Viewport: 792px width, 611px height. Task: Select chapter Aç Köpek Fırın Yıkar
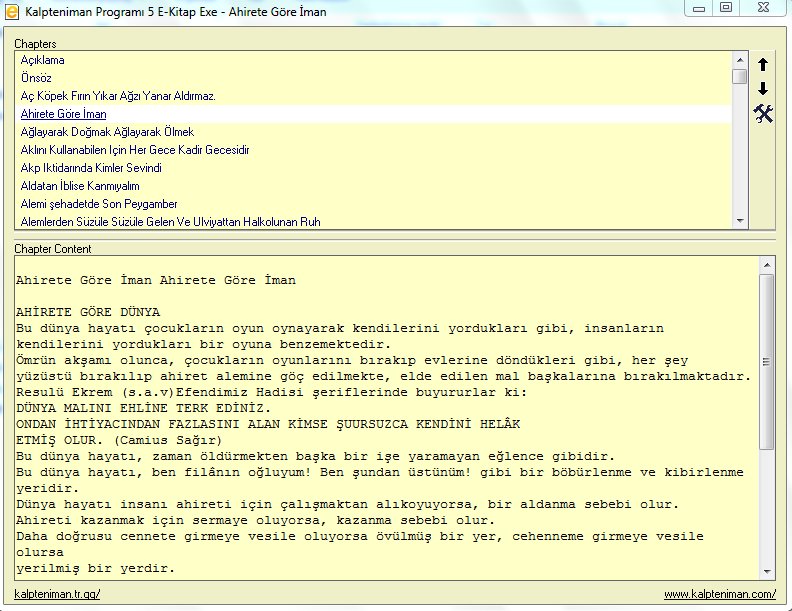click(x=118, y=96)
